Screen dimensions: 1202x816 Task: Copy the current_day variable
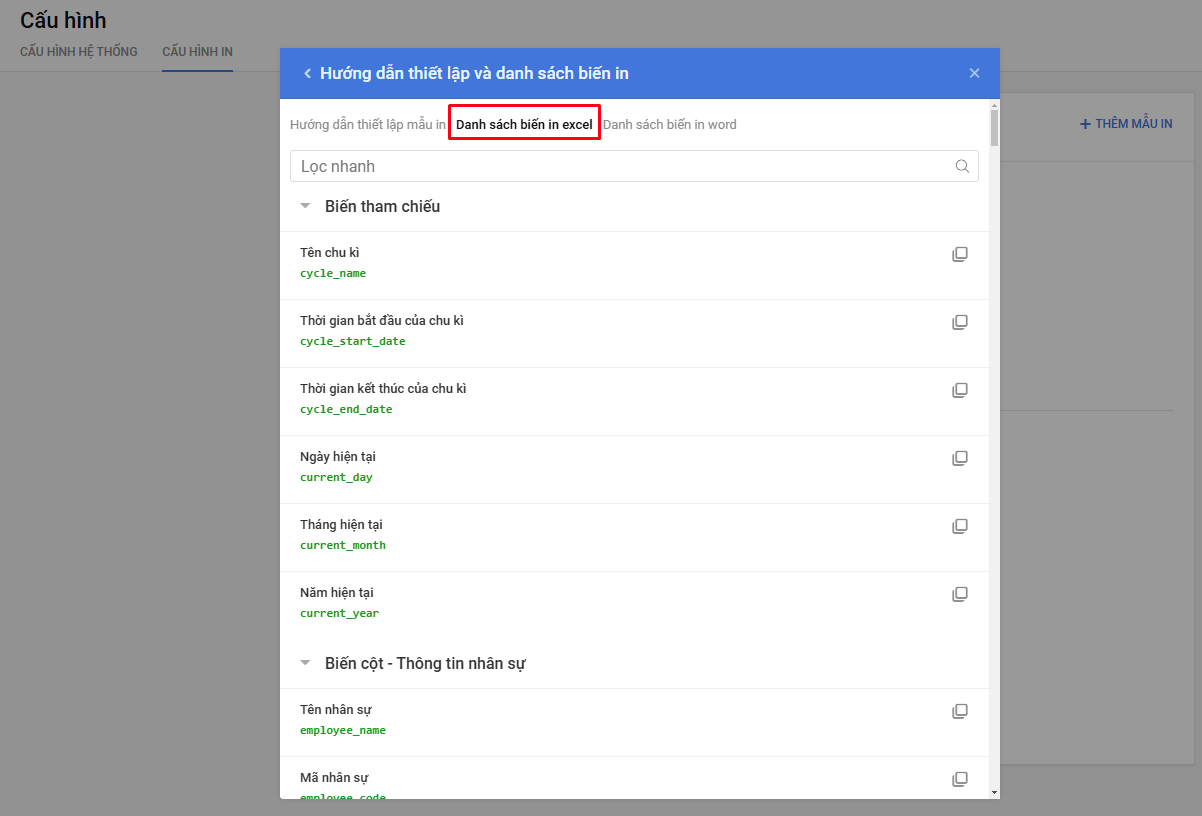(x=960, y=458)
